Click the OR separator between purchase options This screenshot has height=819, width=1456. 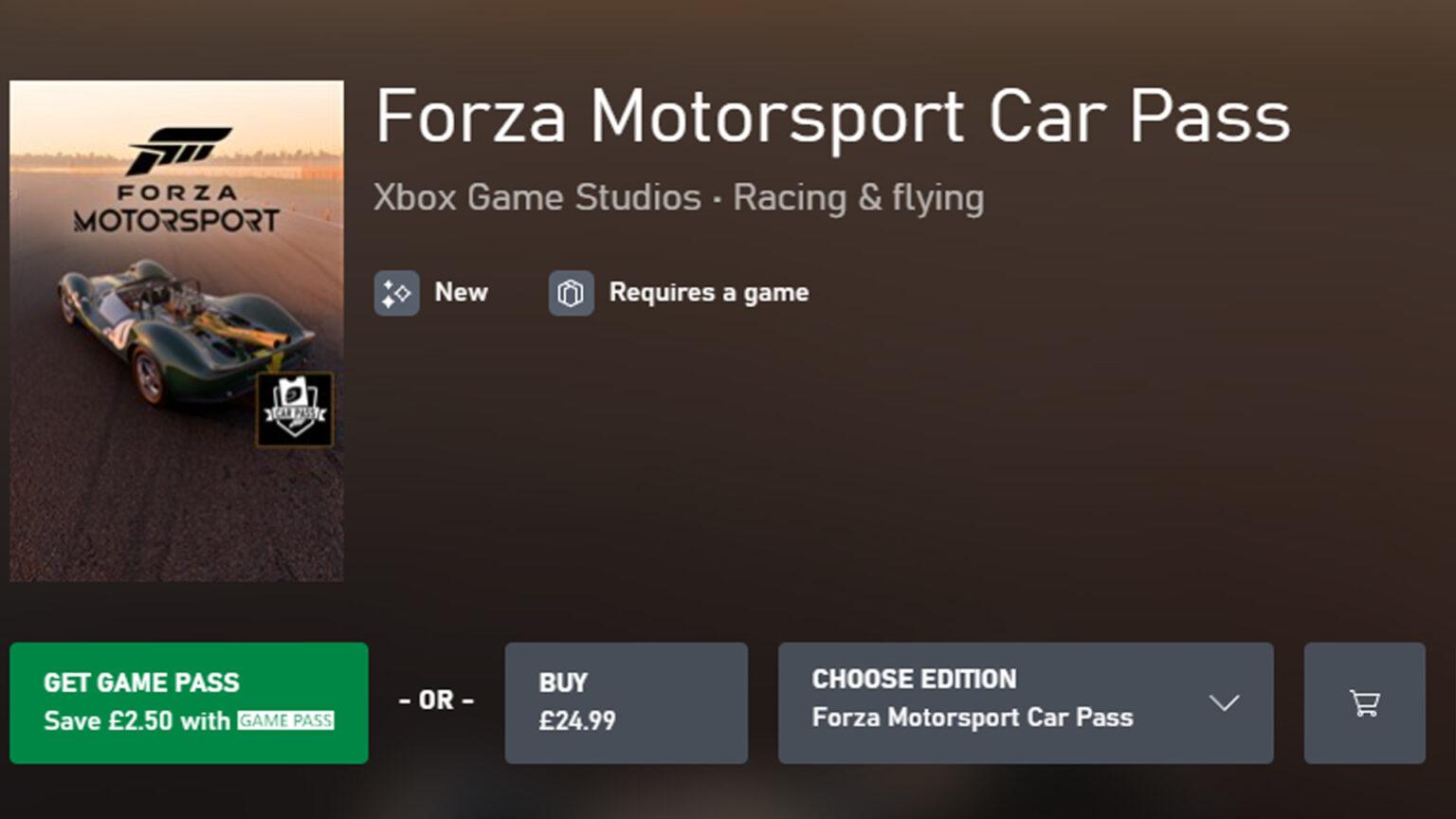[434, 701]
